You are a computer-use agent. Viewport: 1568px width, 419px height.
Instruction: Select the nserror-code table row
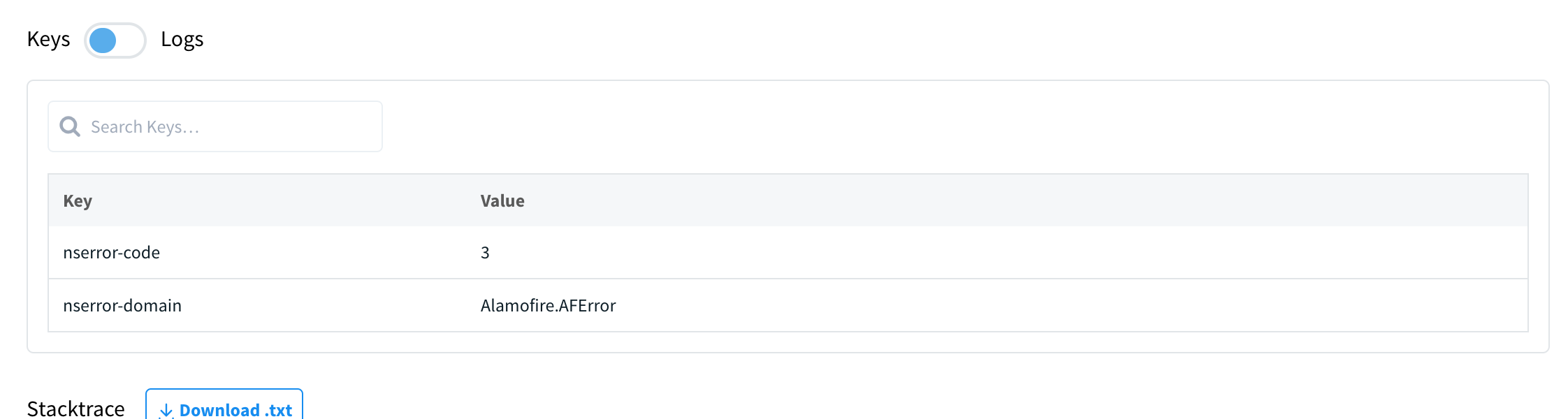tap(280, 253)
